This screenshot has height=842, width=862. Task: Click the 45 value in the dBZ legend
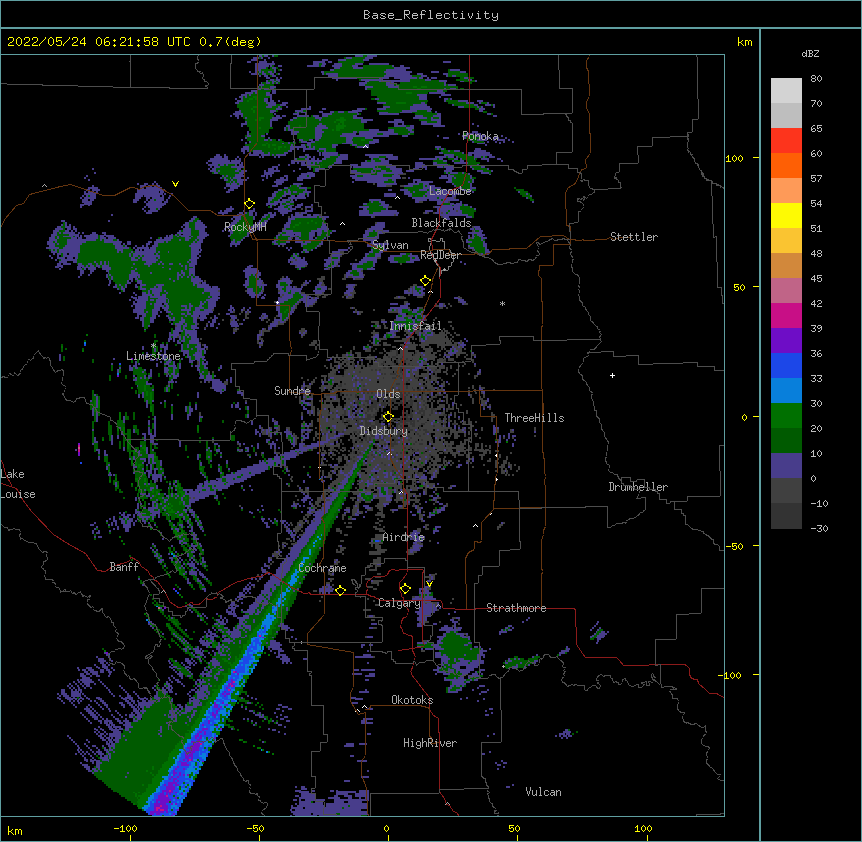point(816,278)
